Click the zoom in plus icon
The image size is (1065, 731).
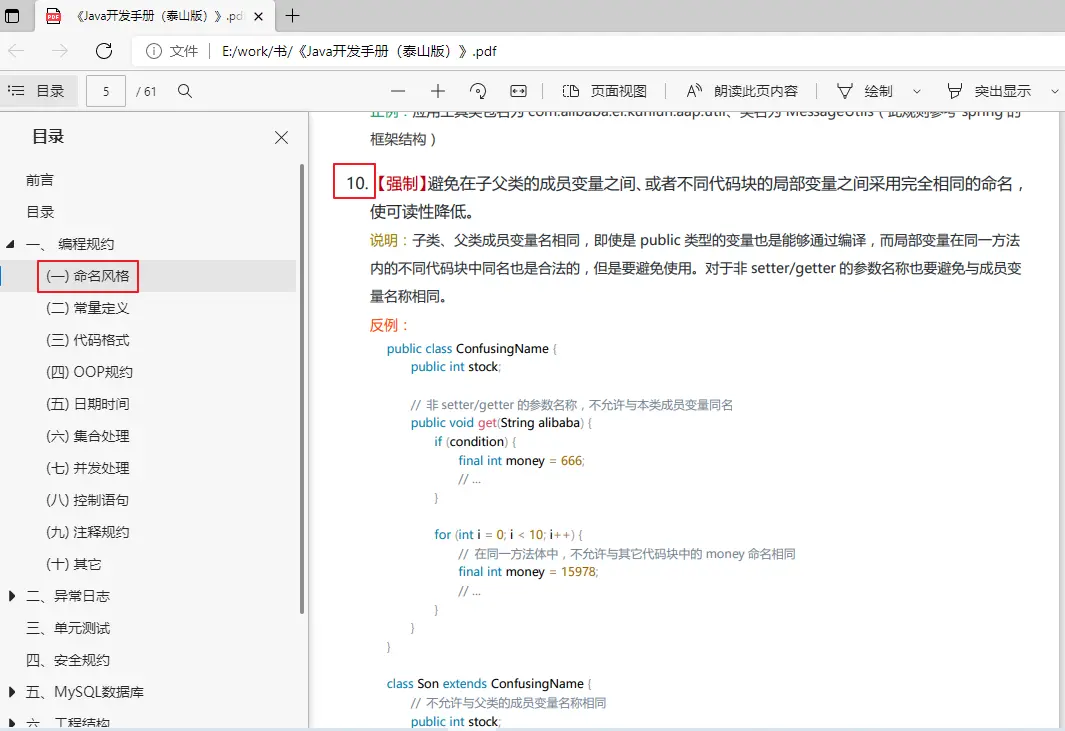438,91
